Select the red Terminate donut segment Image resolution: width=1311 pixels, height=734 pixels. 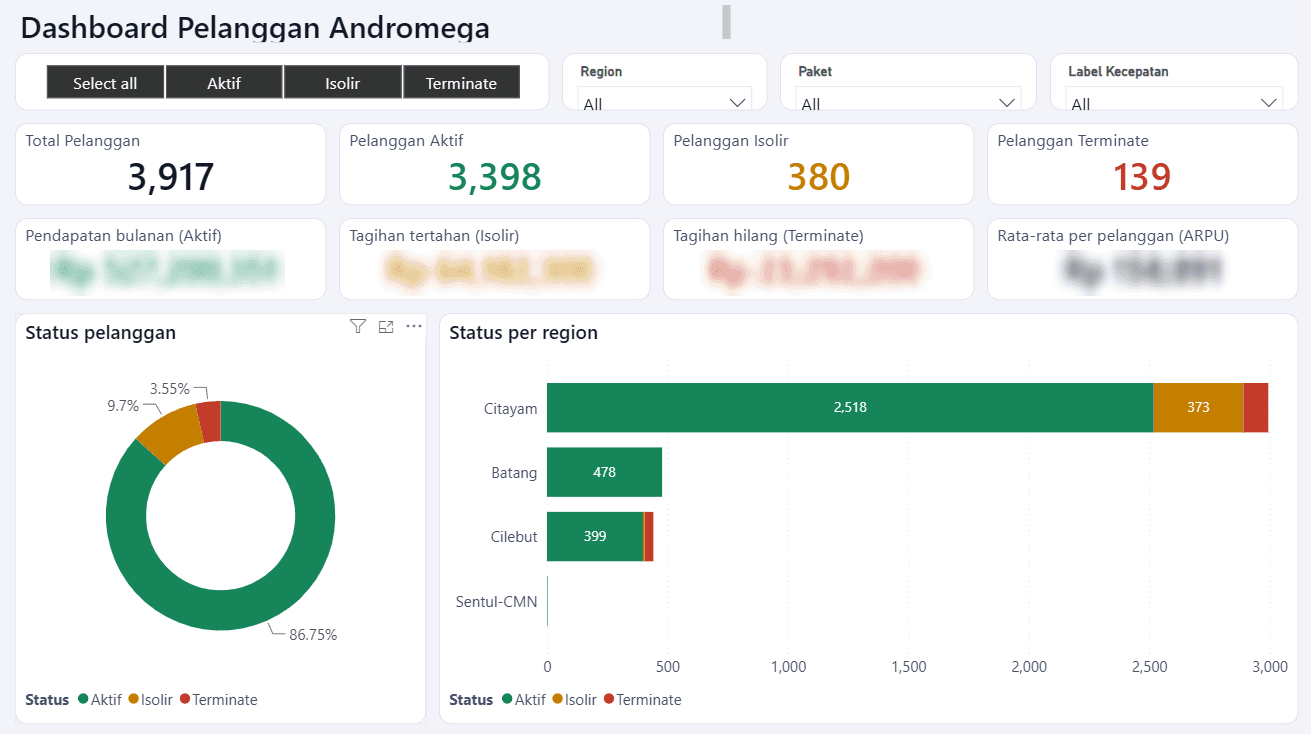point(209,420)
